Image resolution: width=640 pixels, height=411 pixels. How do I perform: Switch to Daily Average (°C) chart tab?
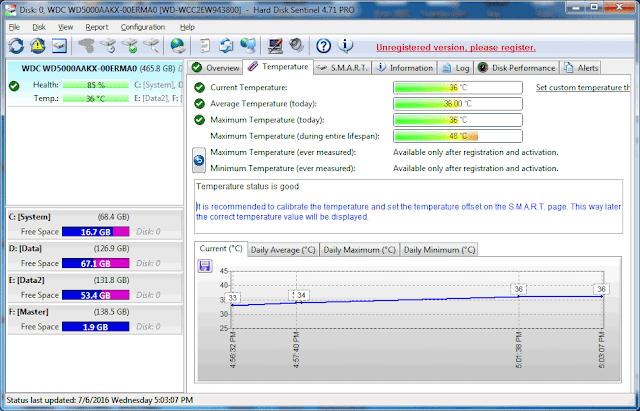pyautogui.click(x=283, y=250)
